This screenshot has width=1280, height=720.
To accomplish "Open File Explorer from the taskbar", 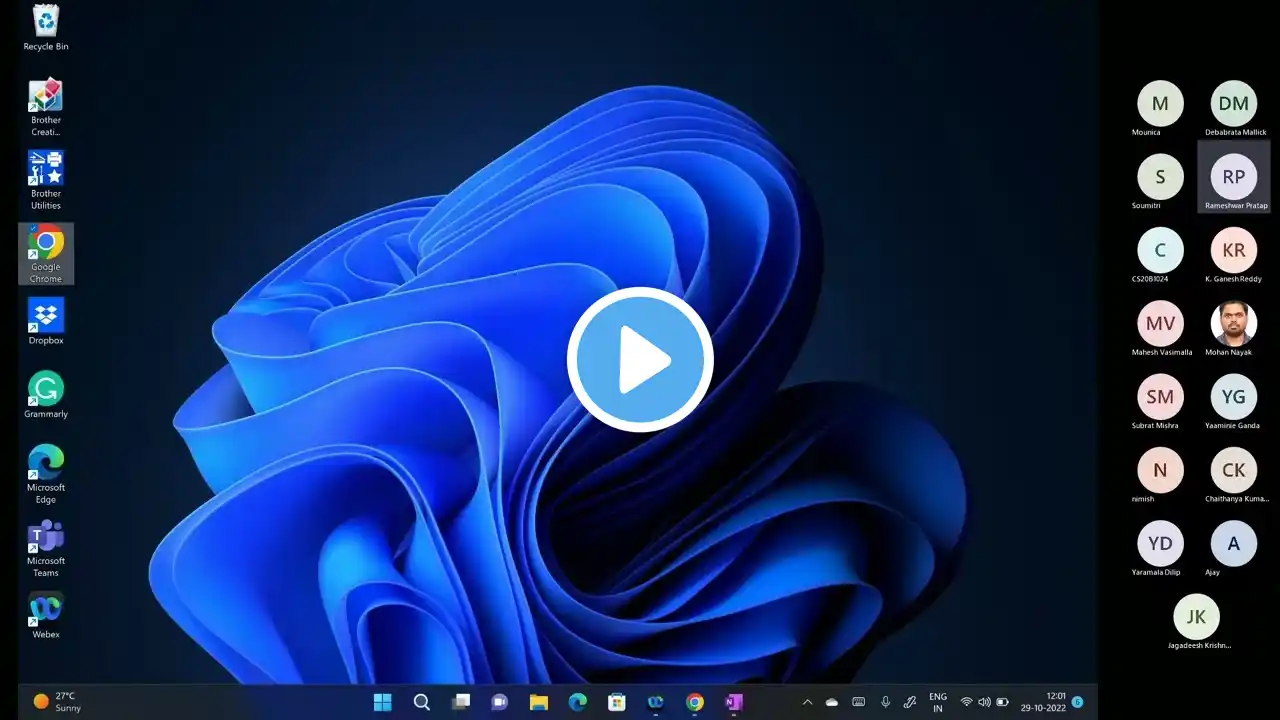I will click(539, 702).
